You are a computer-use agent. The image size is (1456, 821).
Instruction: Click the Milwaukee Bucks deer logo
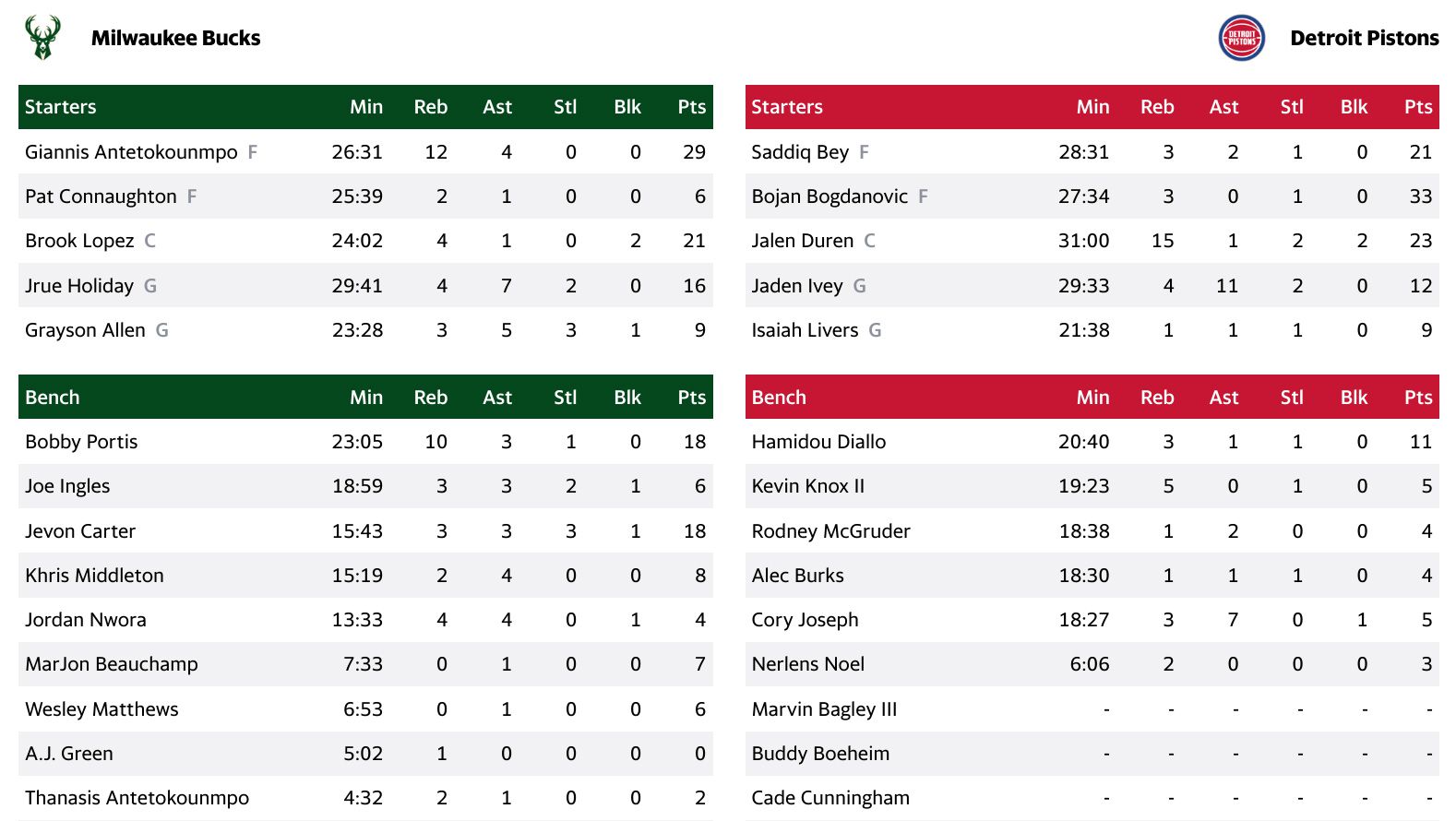tap(42, 38)
